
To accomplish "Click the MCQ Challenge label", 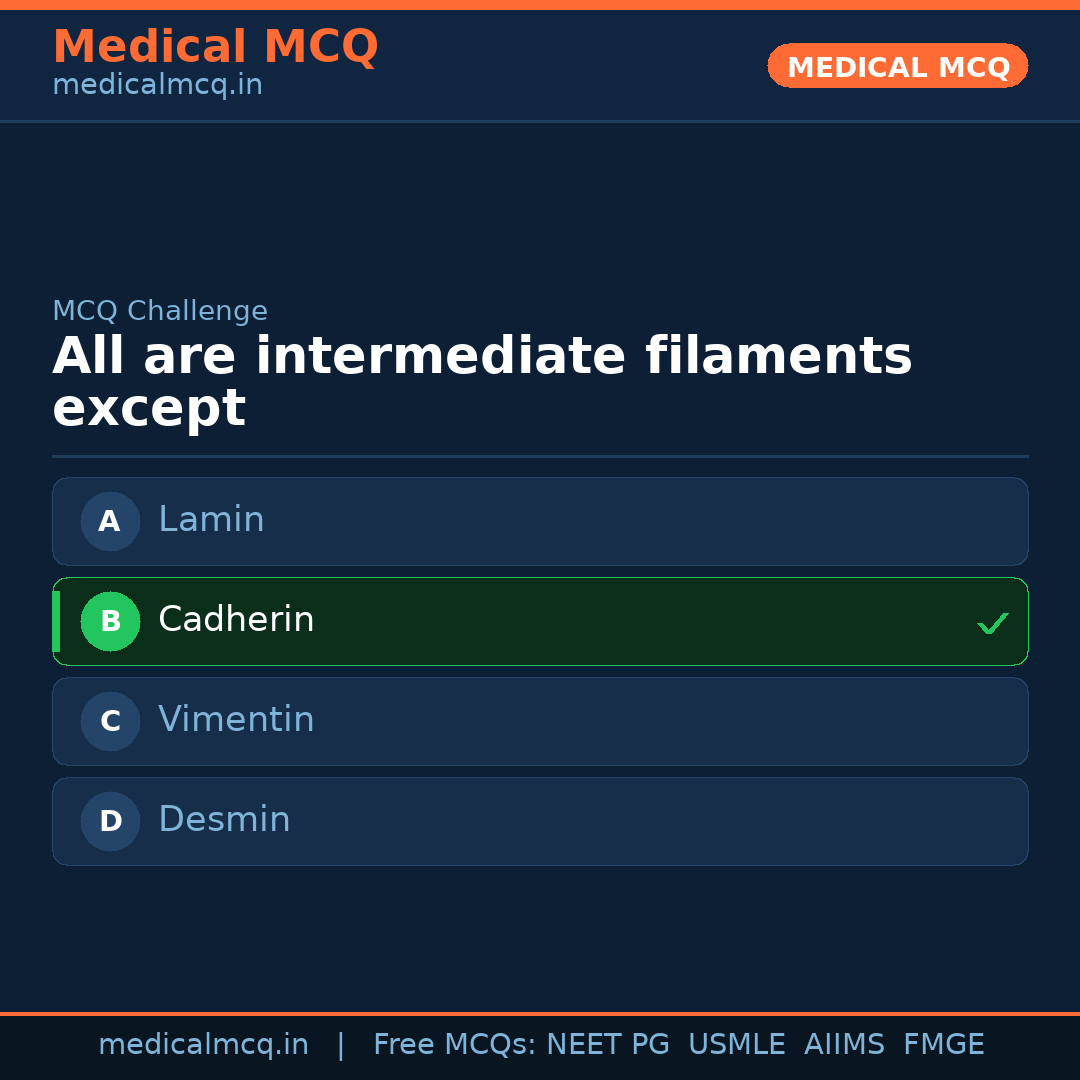I will tap(160, 311).
